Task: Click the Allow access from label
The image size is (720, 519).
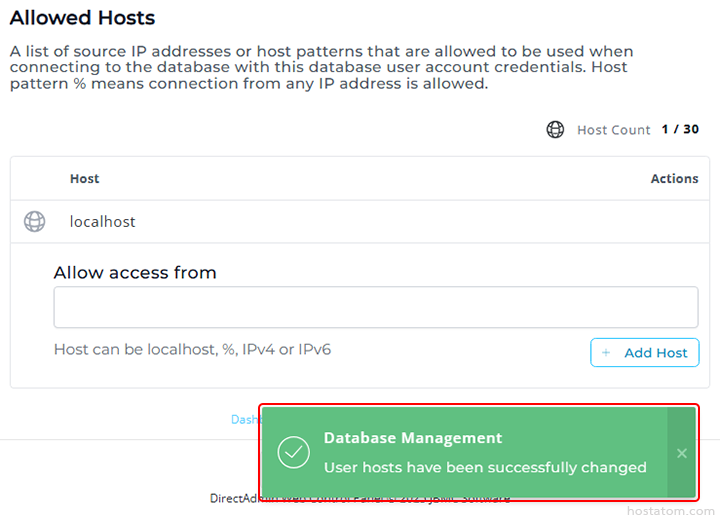Action: click(135, 273)
